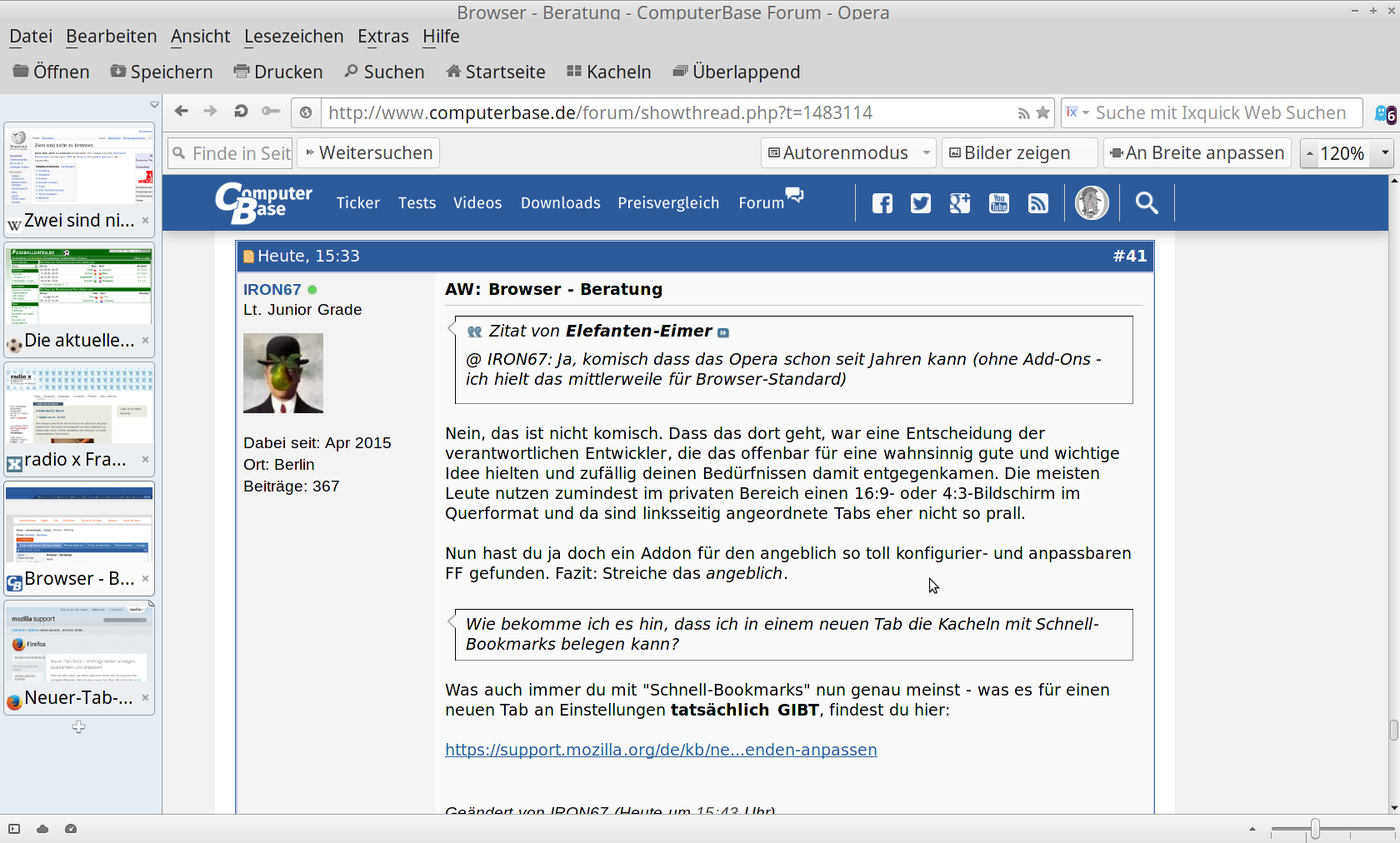
Task: Open the Ticker navigation link
Action: click(x=357, y=203)
